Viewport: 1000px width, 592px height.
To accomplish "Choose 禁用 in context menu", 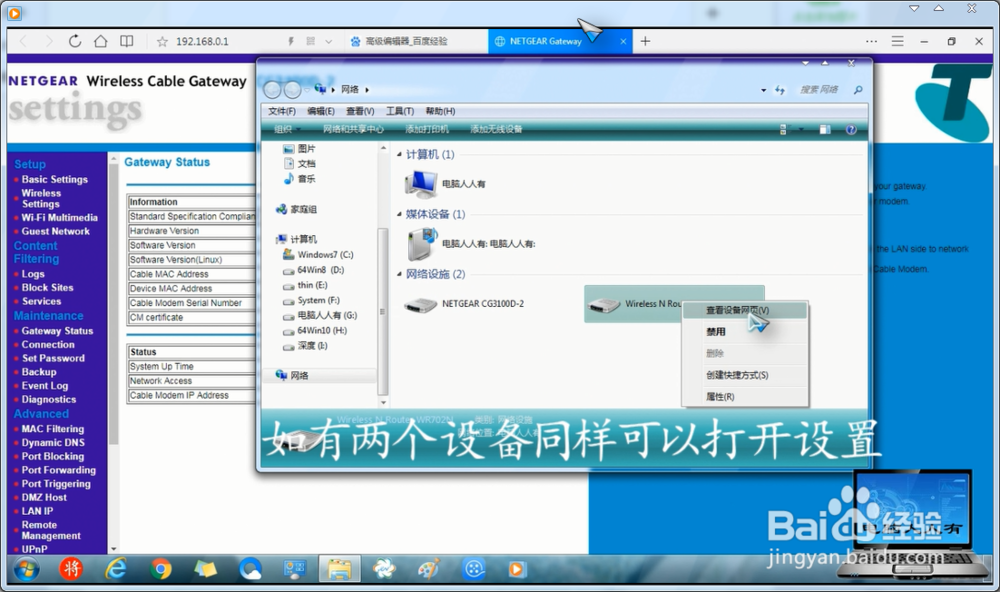I will point(745,332).
